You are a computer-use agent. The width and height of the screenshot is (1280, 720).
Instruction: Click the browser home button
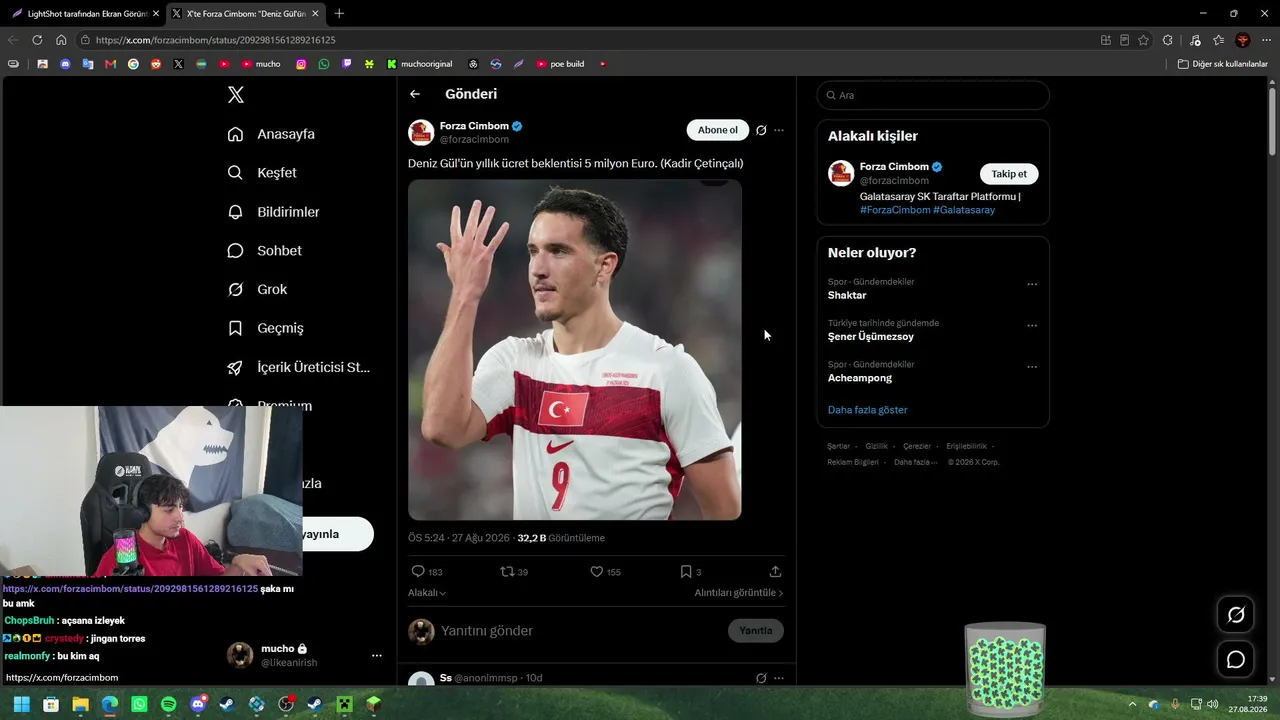coord(61,40)
